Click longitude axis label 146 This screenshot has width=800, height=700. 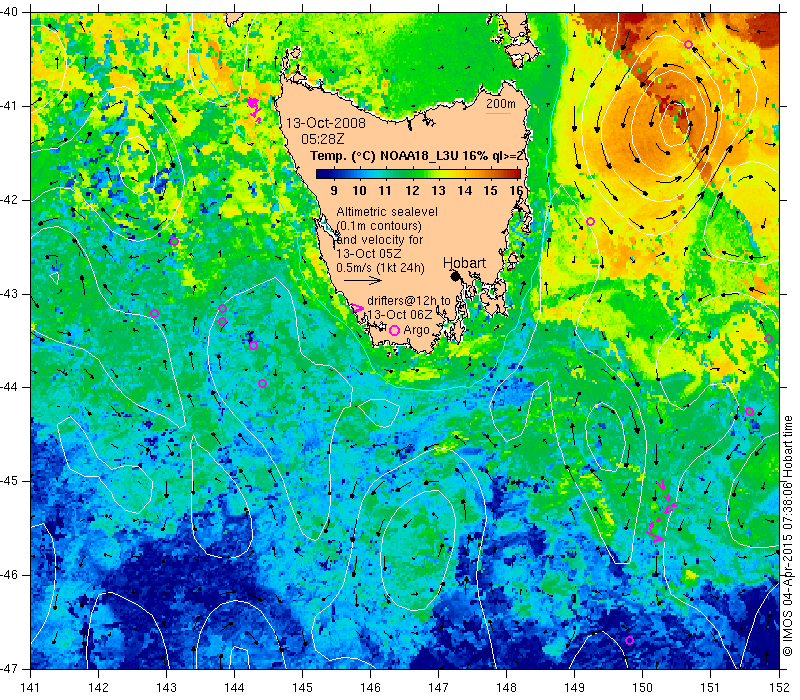pyautogui.click(x=370, y=688)
